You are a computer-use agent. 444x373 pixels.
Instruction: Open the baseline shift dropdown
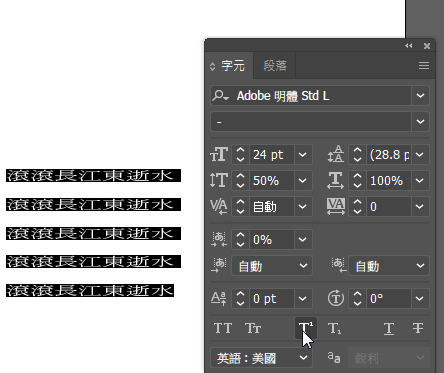[x=303, y=298]
